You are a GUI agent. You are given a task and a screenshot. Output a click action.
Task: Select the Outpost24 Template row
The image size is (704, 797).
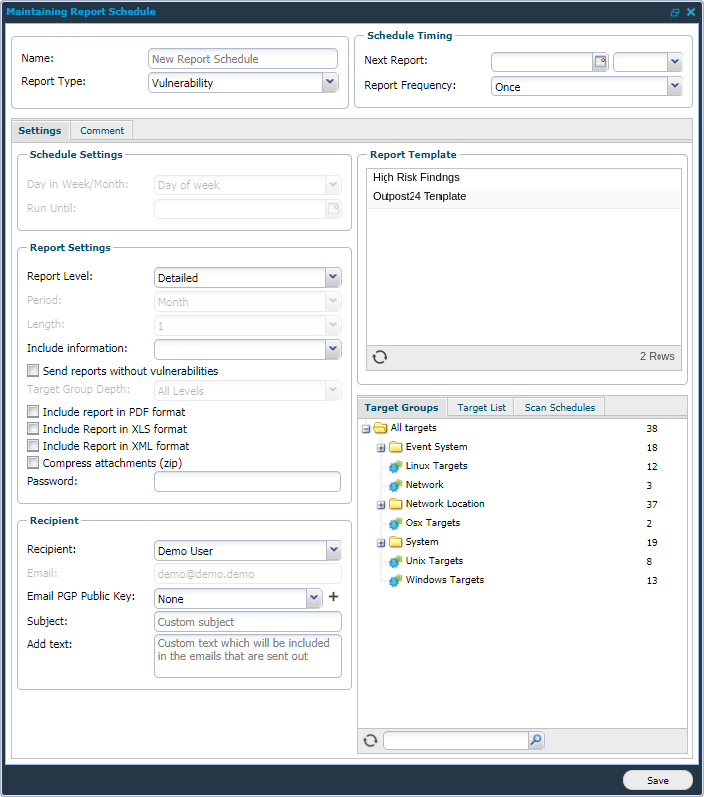coord(419,197)
